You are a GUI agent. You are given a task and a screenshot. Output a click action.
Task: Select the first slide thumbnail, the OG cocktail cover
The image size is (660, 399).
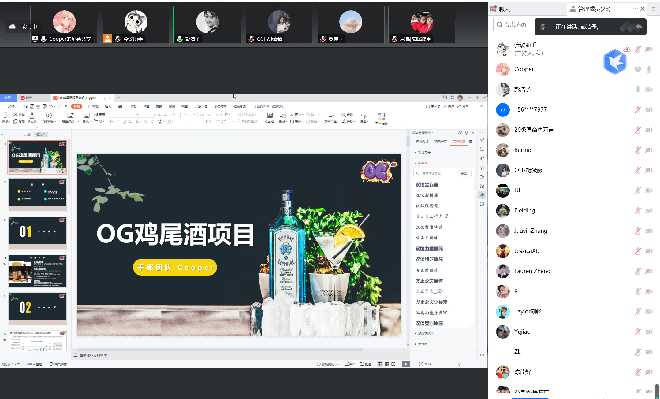coord(37,158)
